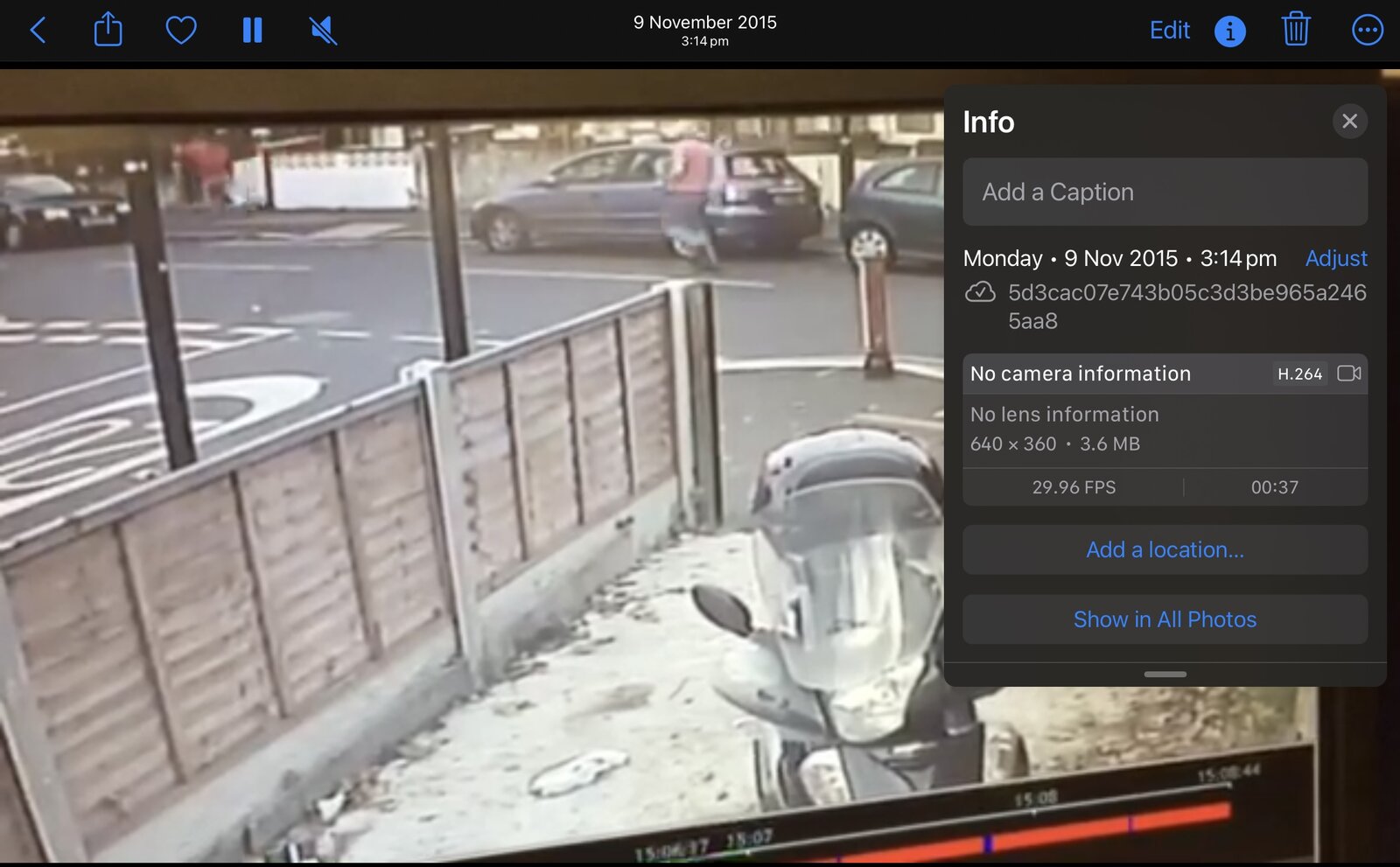Toggle the blue Info circle icon

pos(1229,31)
